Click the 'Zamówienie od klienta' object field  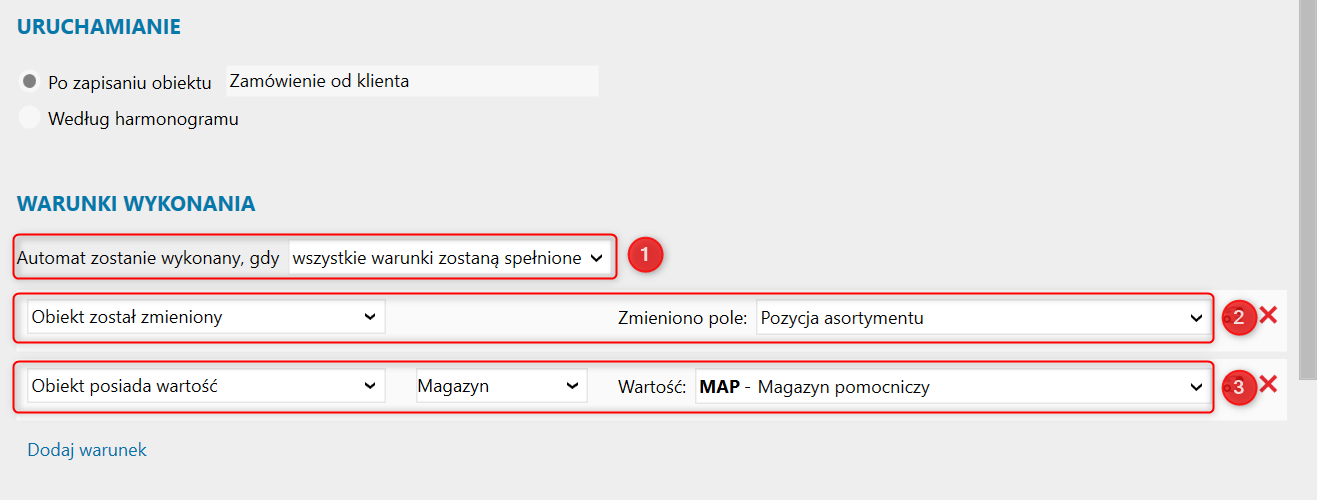pos(412,81)
